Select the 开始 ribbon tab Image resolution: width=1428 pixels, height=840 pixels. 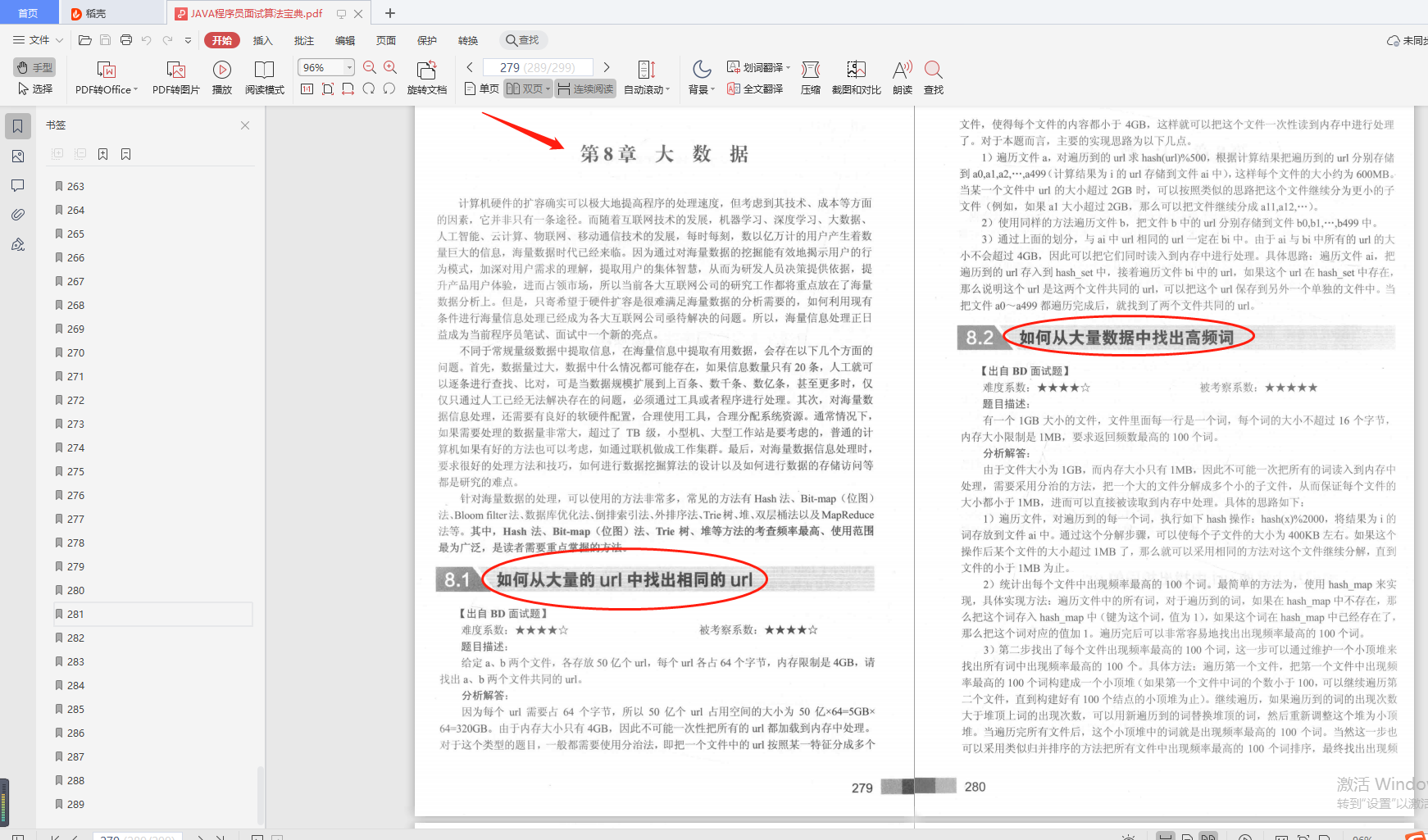click(x=222, y=40)
